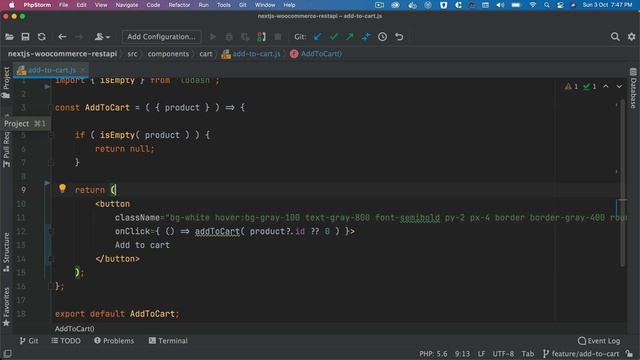Close the add-to-cart.js tab

[83, 70]
